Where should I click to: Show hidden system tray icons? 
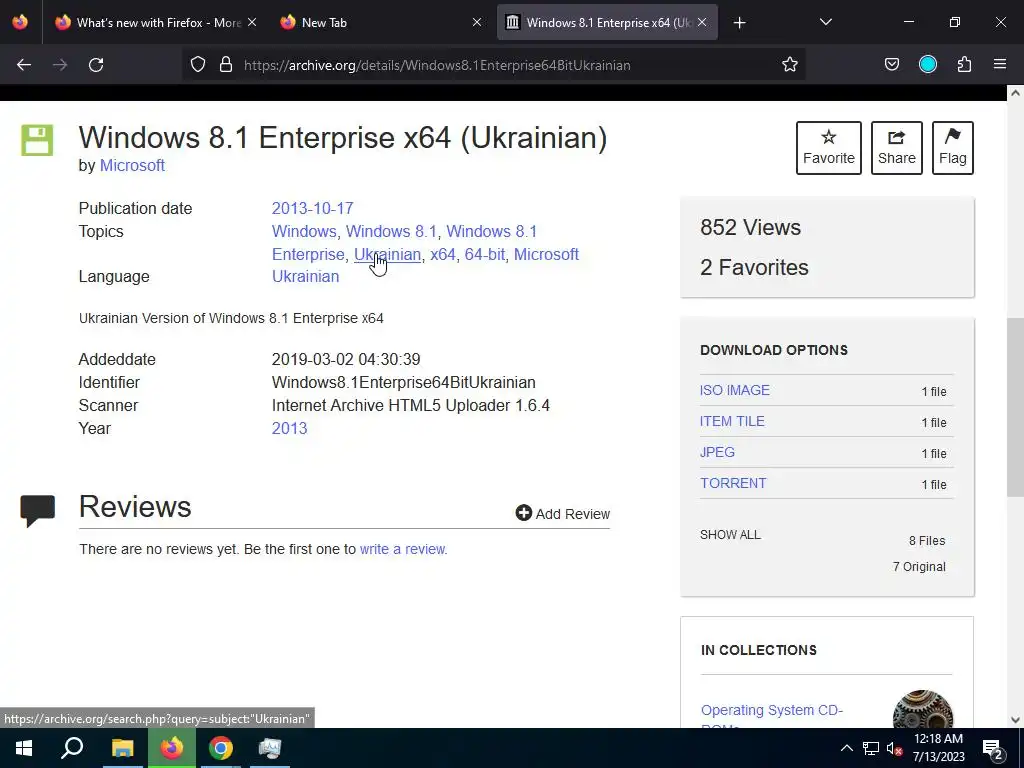point(846,748)
